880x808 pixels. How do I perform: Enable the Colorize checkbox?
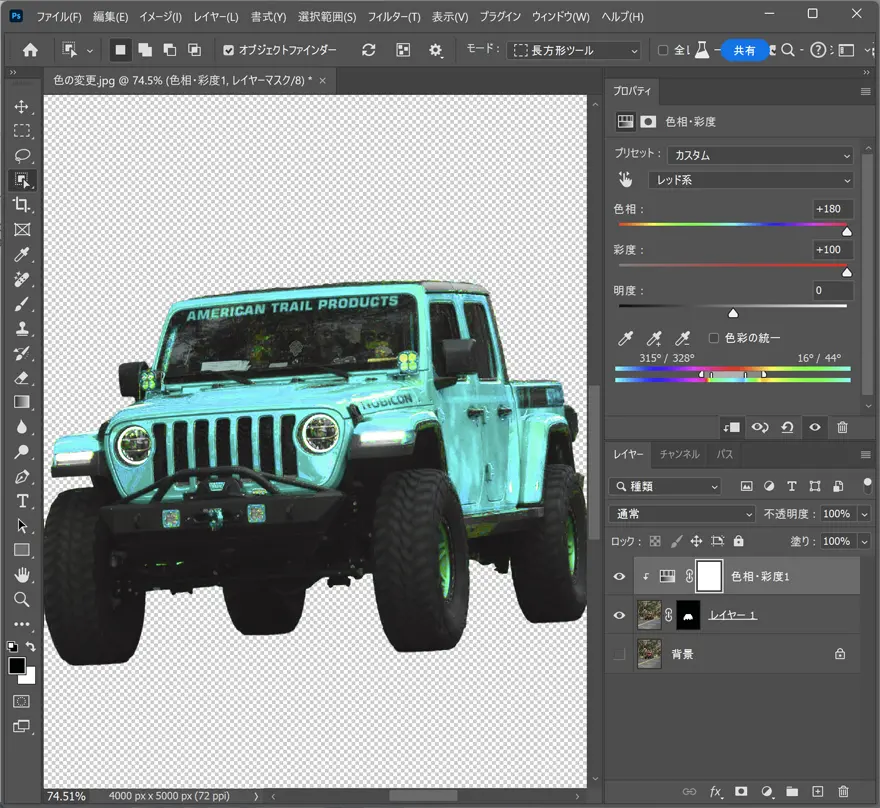pos(714,338)
